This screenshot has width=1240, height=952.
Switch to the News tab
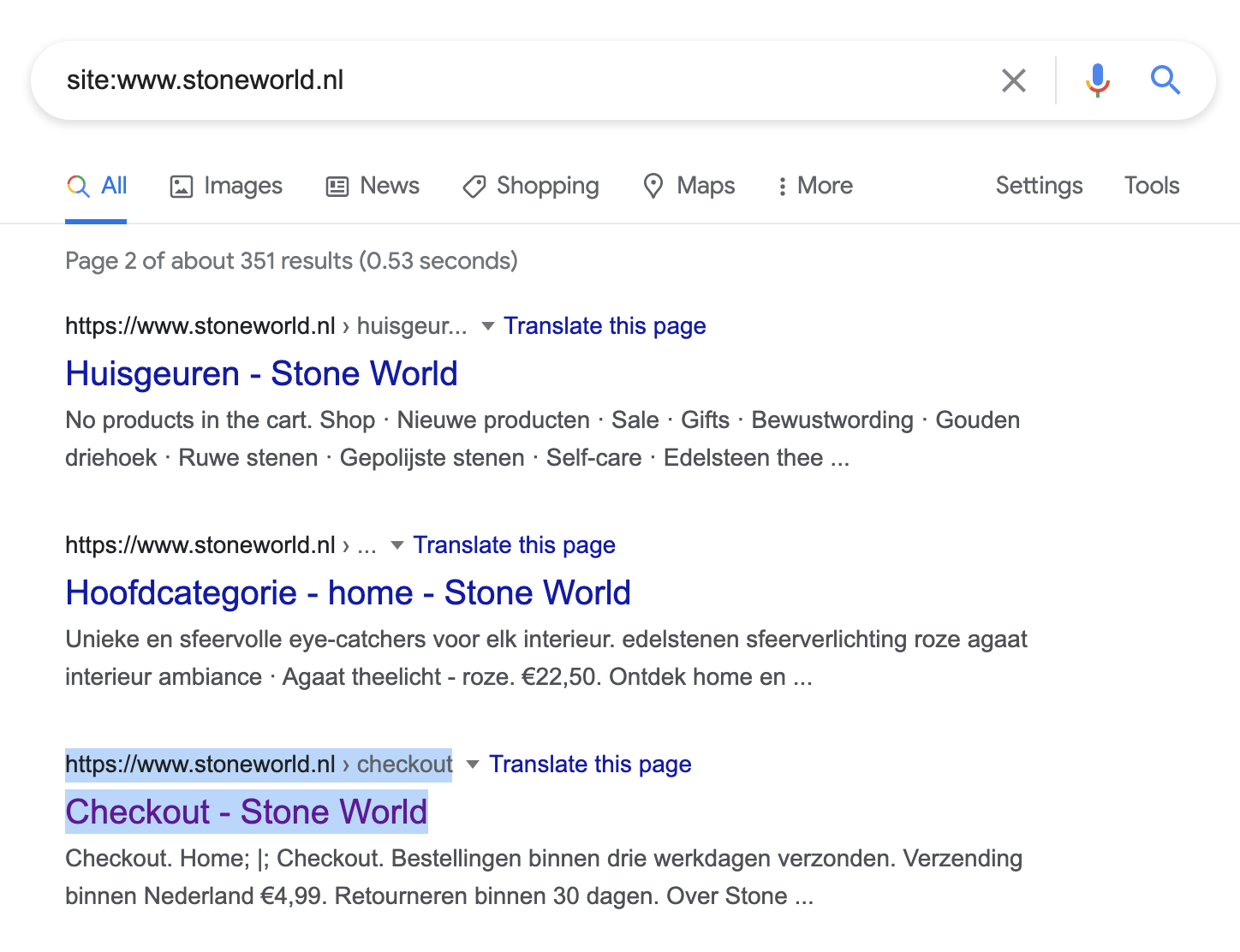373,186
